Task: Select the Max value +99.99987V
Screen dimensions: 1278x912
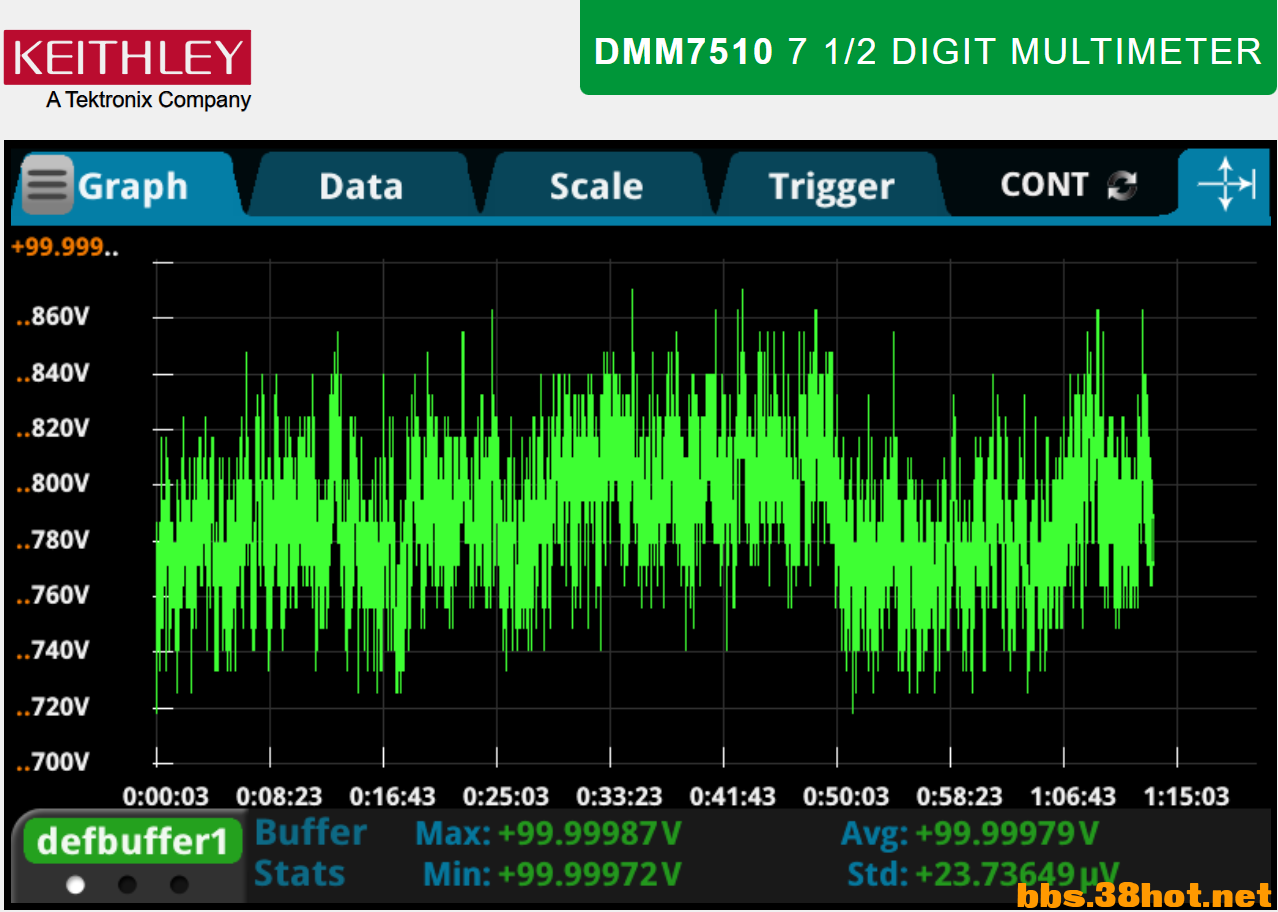Action: [590, 833]
